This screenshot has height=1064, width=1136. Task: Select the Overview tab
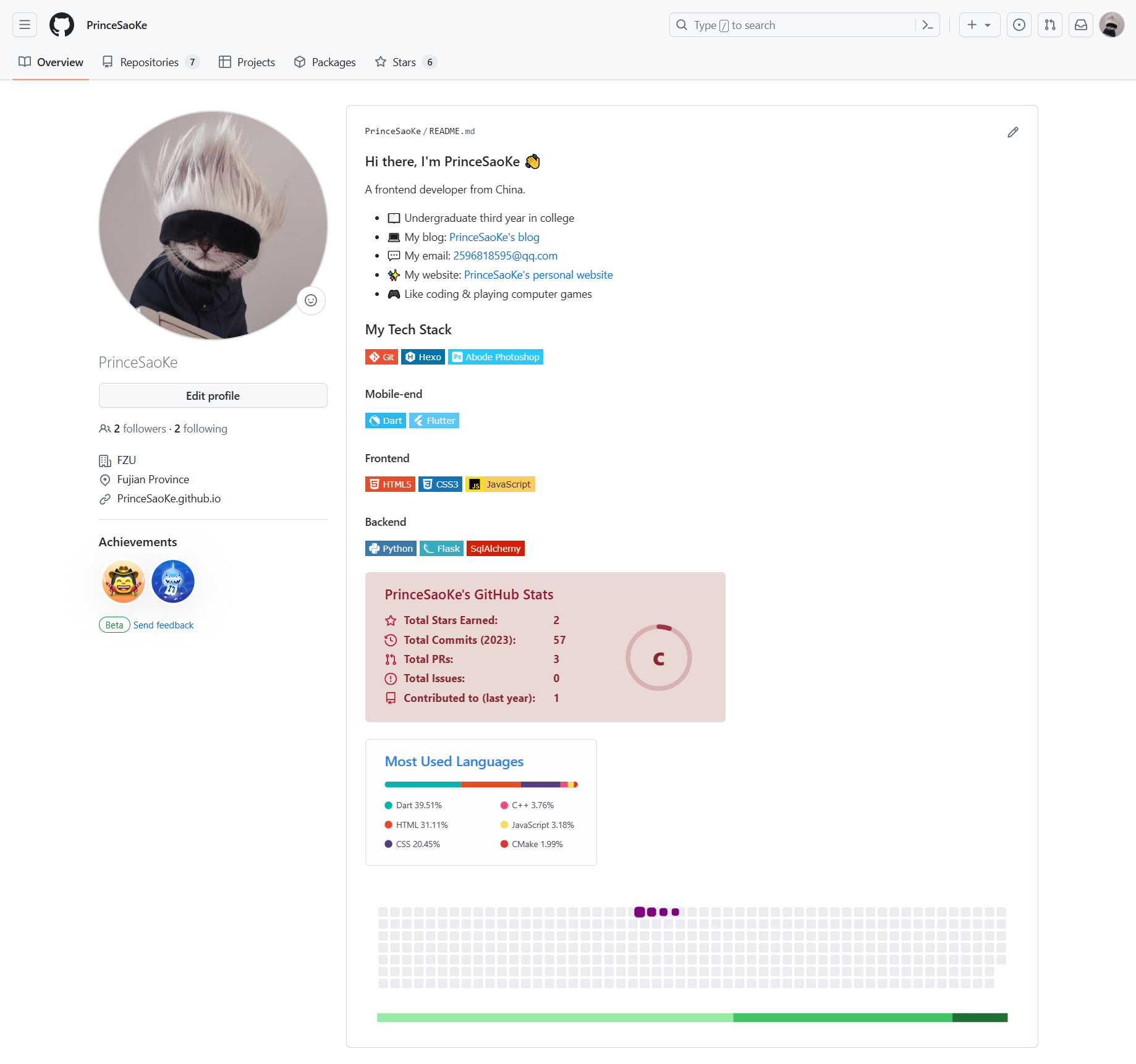click(51, 62)
